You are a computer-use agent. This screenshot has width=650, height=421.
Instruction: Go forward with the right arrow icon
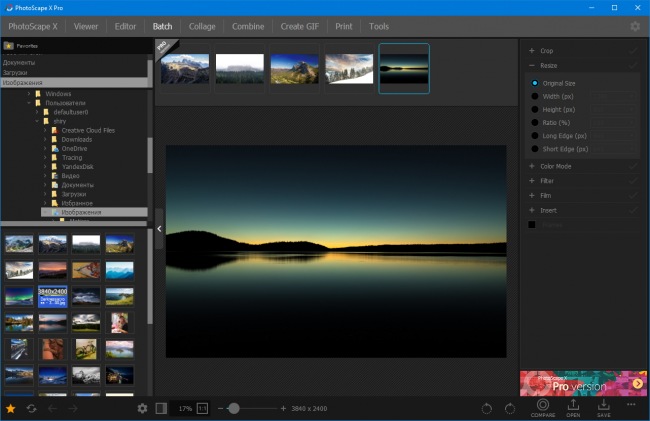[x=73, y=409]
